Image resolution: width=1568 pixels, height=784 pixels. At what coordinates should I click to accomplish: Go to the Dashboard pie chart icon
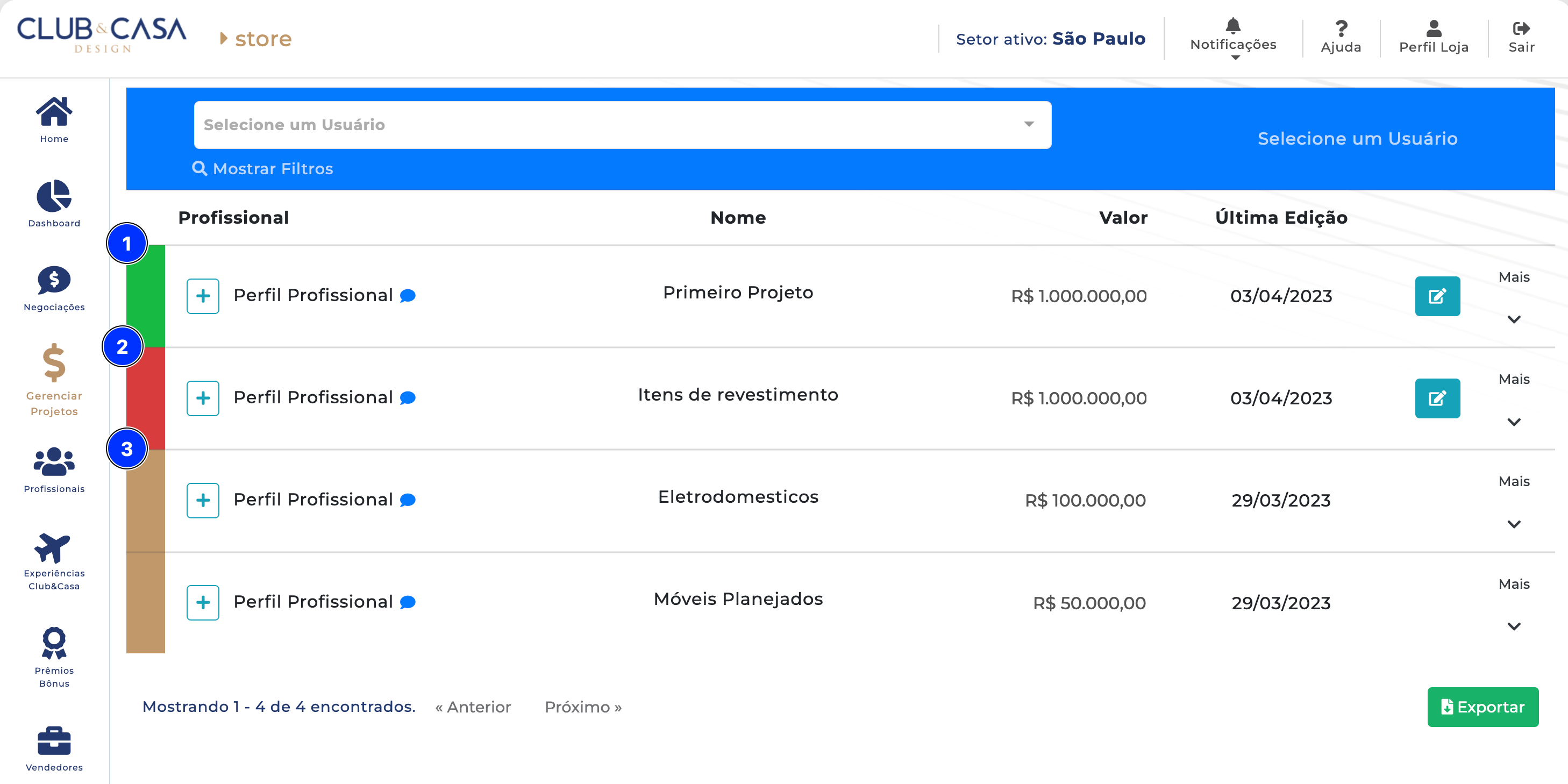[54, 197]
